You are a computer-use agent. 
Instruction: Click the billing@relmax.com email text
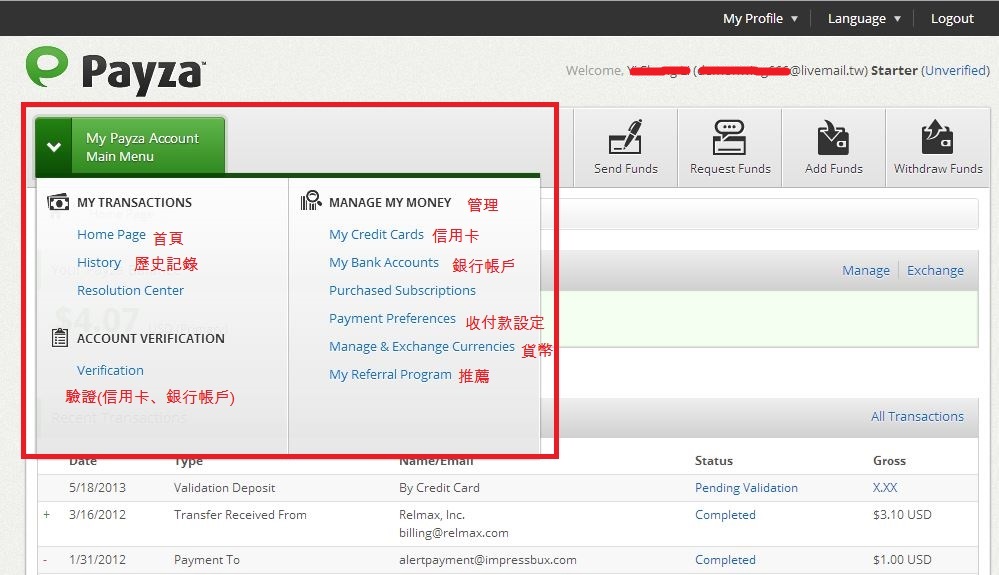click(454, 533)
